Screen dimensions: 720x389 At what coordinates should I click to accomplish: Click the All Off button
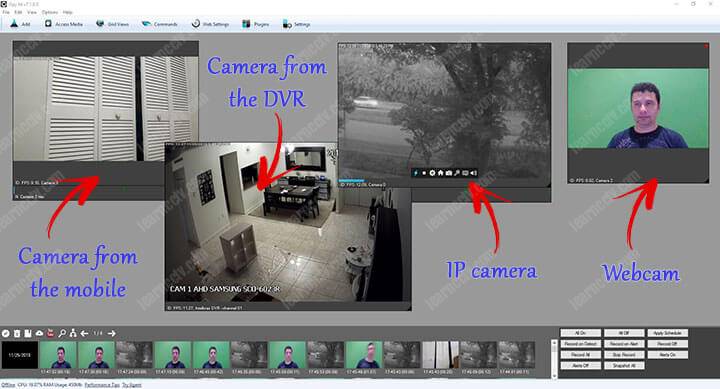point(624,333)
